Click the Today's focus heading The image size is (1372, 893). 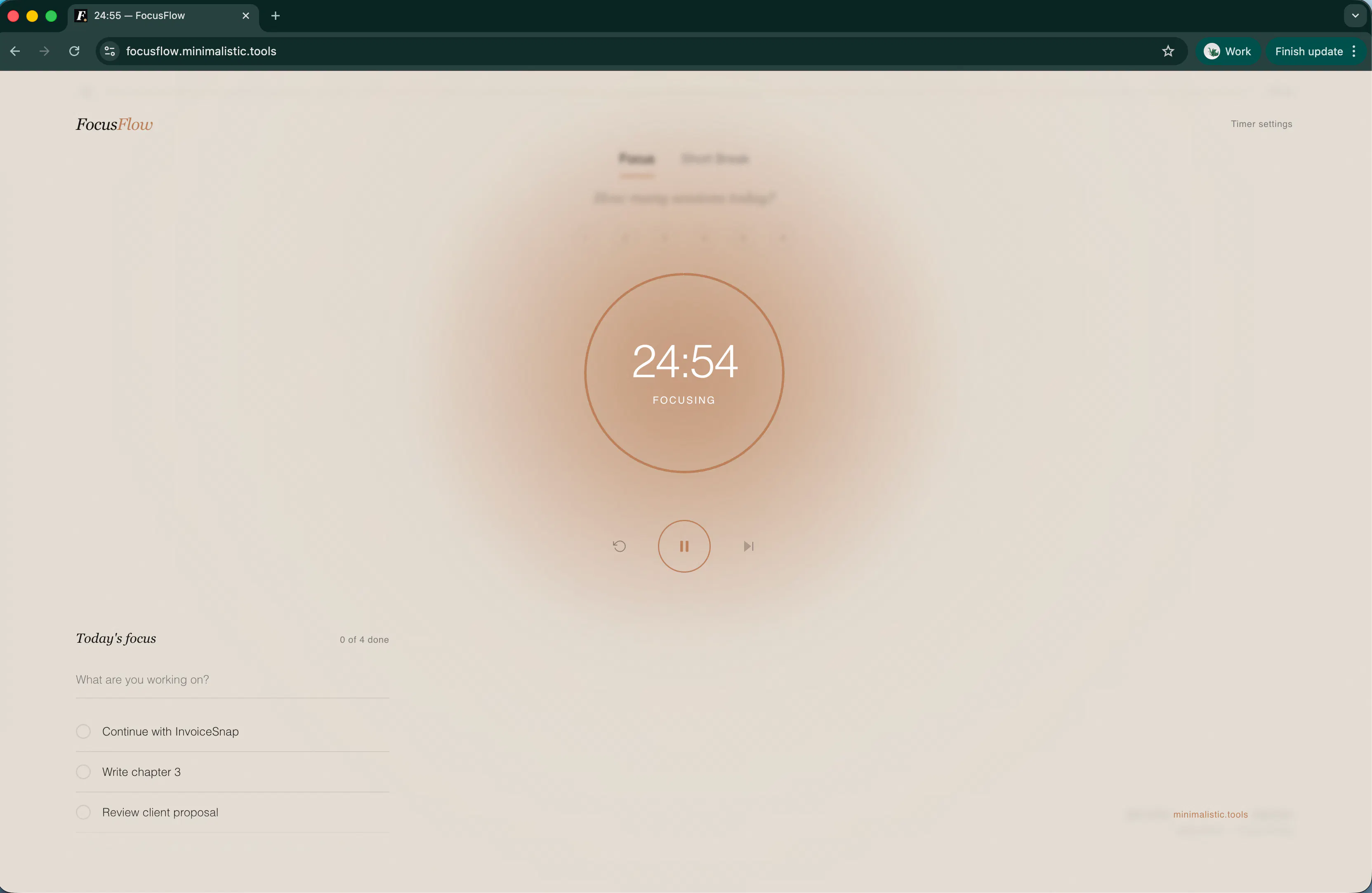(x=116, y=638)
